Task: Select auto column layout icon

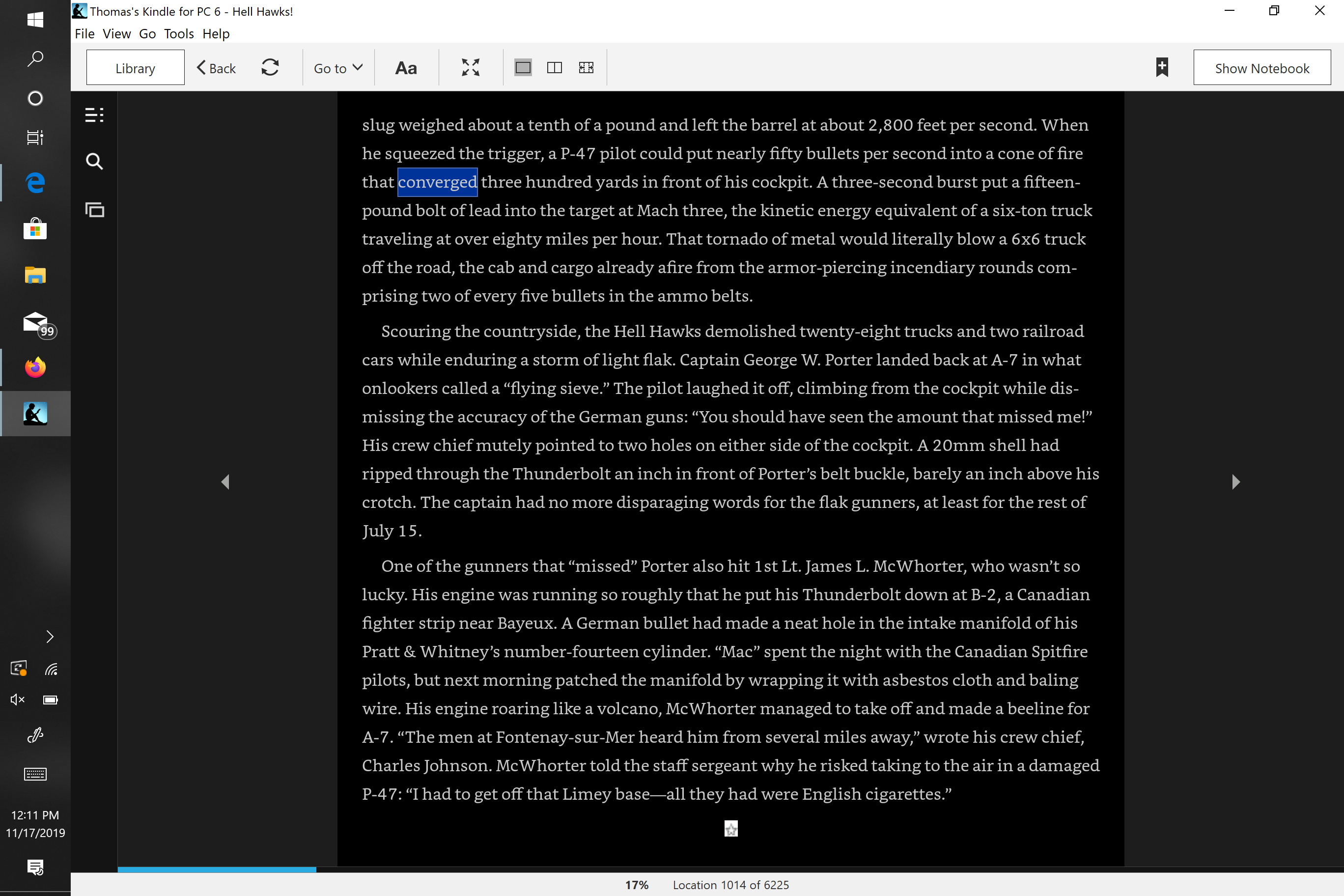Action: click(586, 67)
